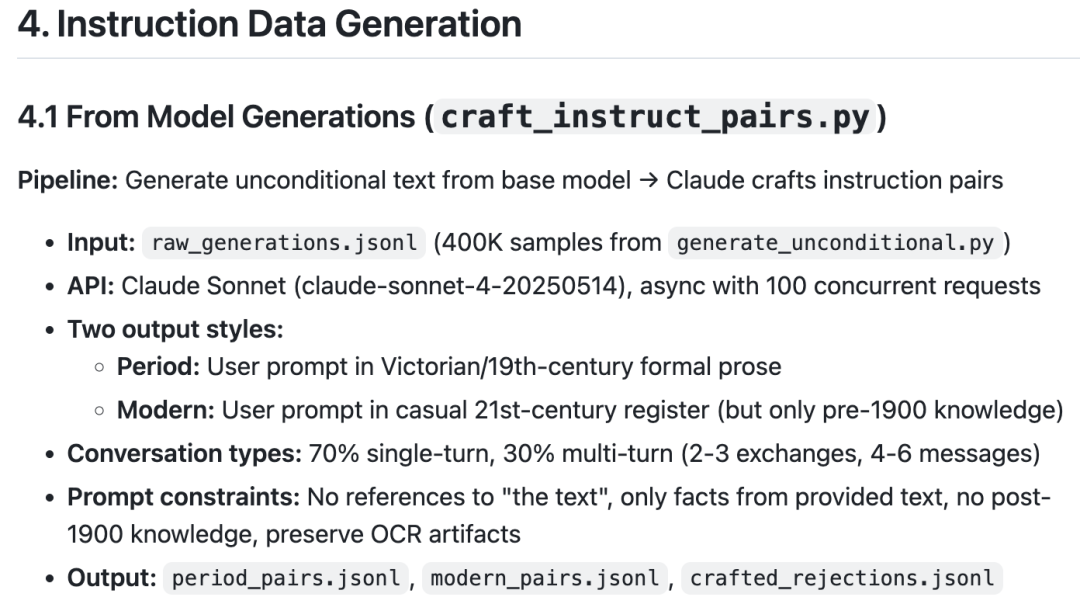Click the '4.1 From Model Generations' subheading
This screenshot has width=1080, height=604.
tap(217, 116)
